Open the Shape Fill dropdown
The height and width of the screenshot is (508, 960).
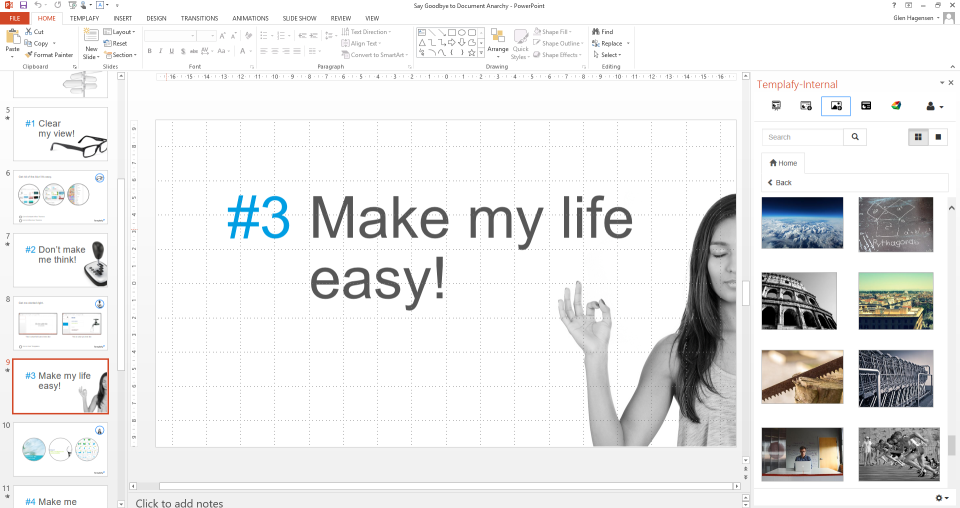coord(552,32)
